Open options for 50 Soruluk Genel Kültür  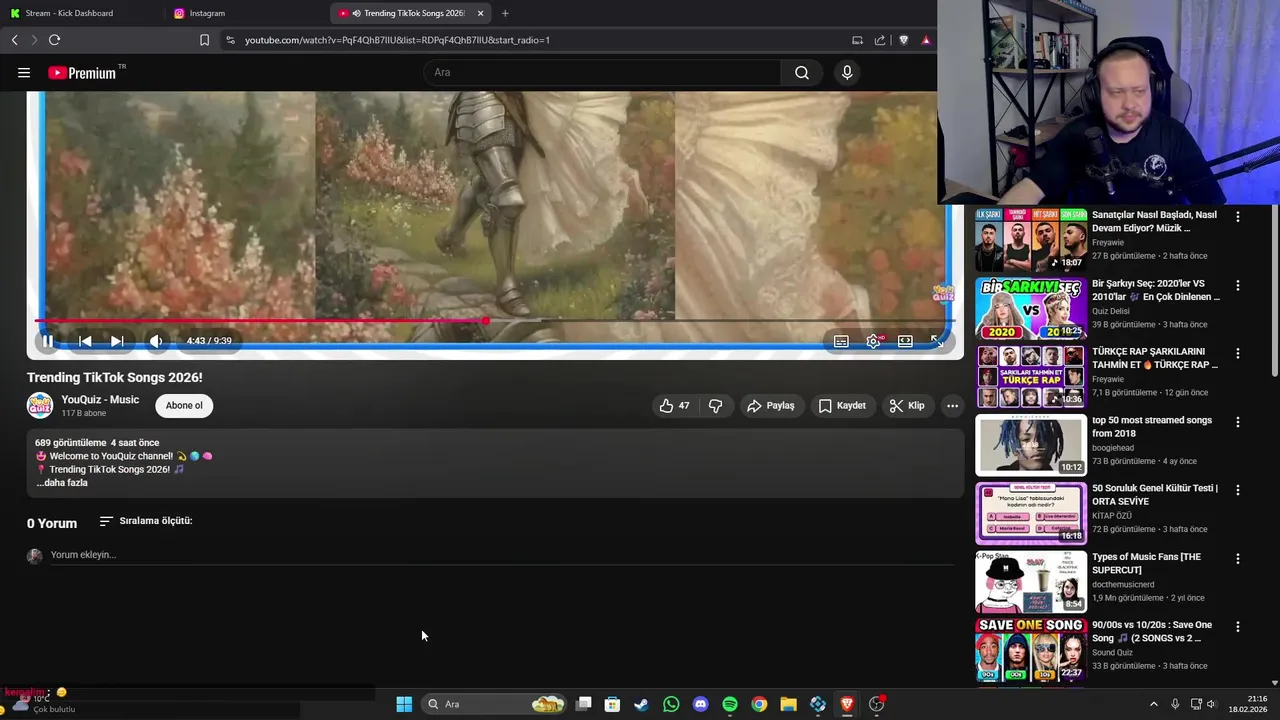click(1237, 490)
